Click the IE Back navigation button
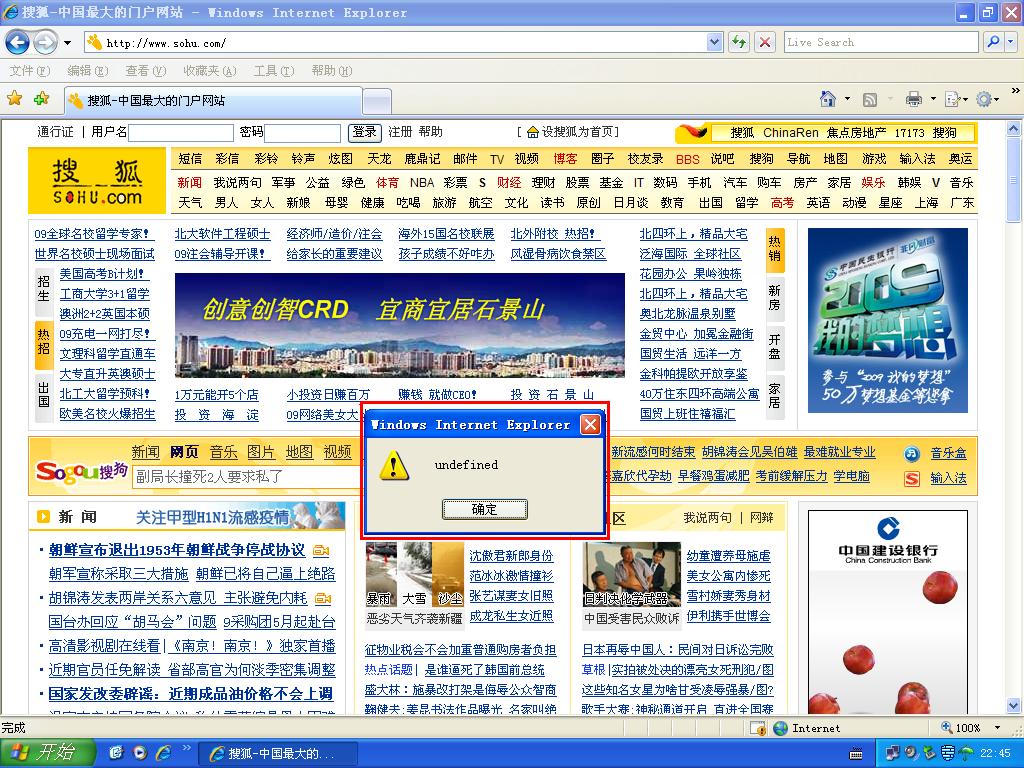 click(18, 43)
